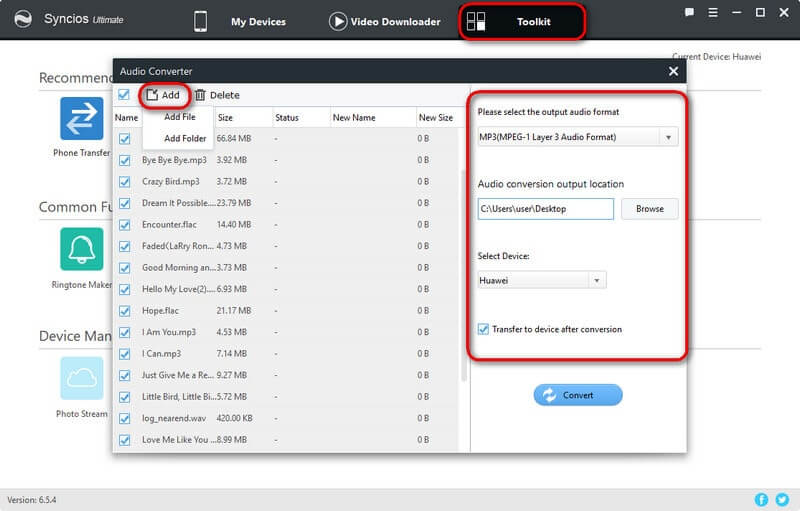Choose Add File from the menu
The image size is (800, 511).
(180, 117)
